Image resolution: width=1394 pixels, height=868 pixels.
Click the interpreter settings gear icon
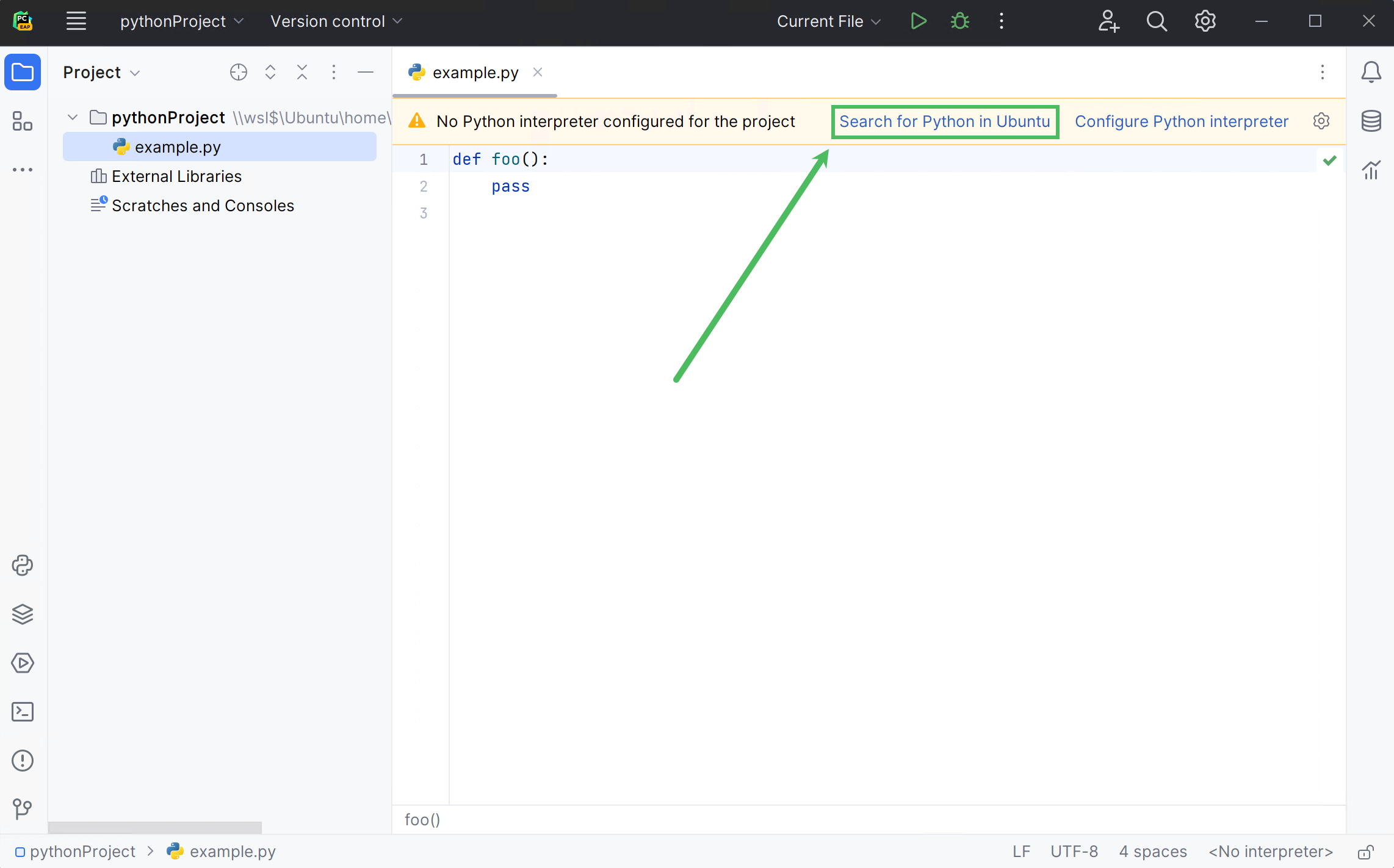coord(1321,121)
